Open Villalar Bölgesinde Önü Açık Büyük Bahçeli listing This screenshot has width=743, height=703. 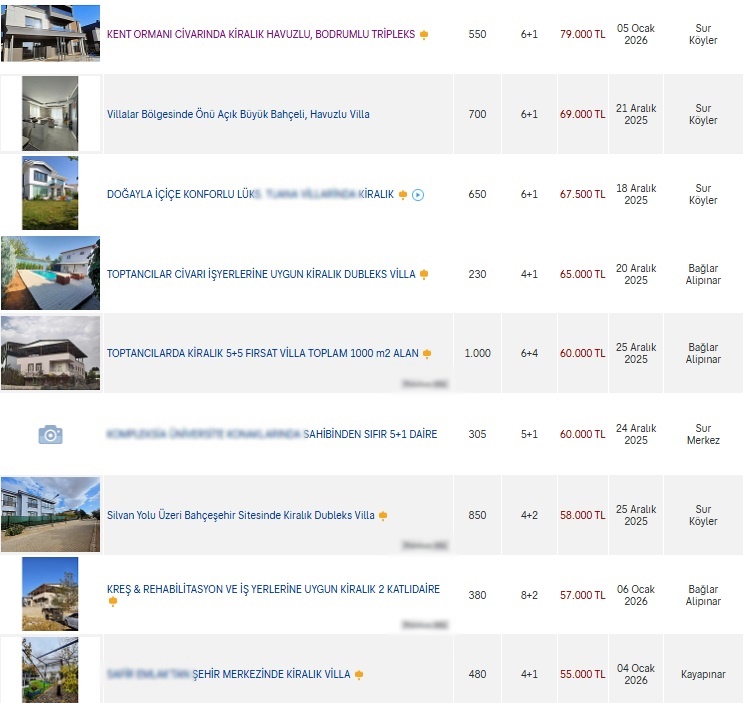238,114
